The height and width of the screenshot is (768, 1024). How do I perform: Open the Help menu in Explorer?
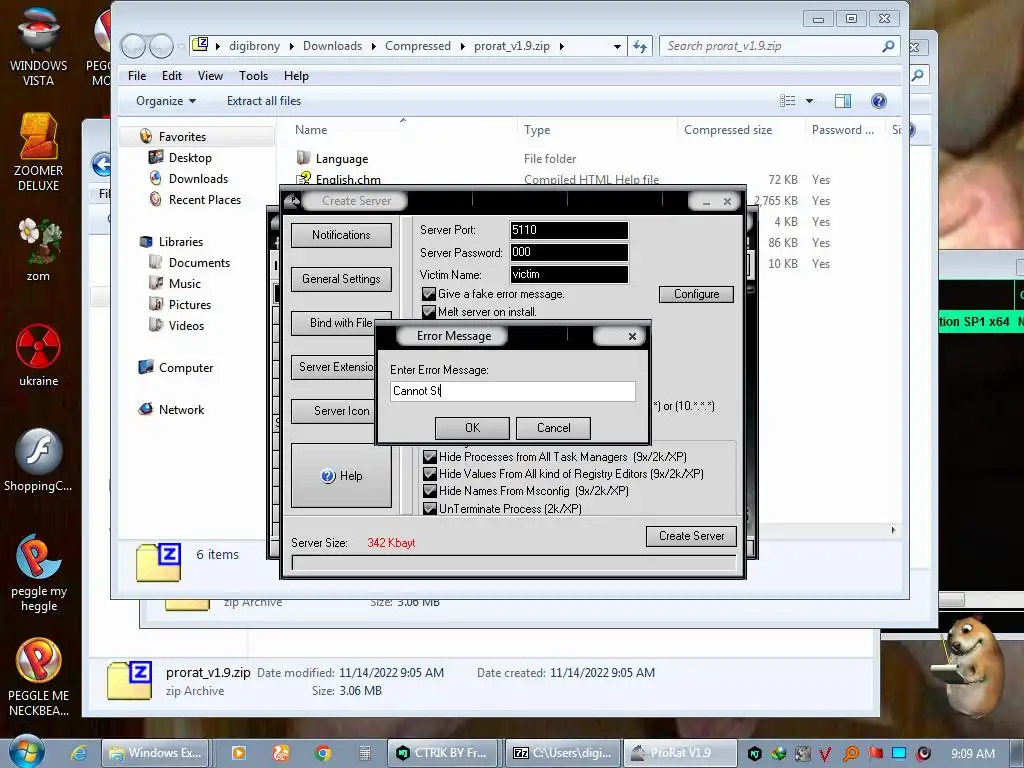click(296, 76)
